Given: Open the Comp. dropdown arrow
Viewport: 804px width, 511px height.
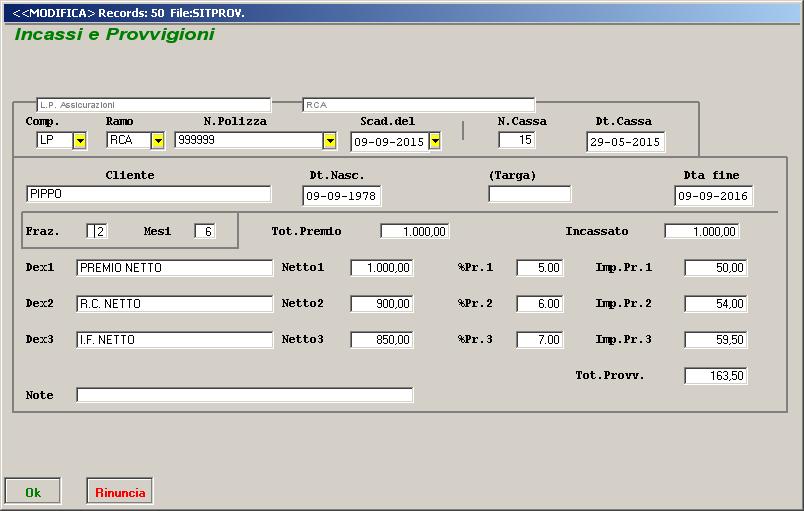Looking at the screenshot, I should 79,140.
